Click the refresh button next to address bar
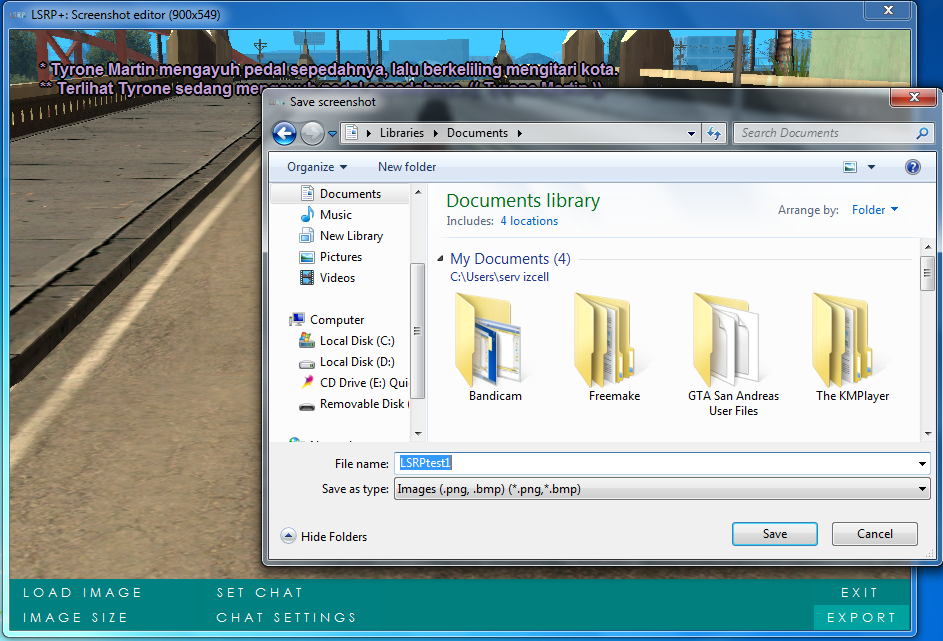The image size is (943, 641). [x=714, y=133]
